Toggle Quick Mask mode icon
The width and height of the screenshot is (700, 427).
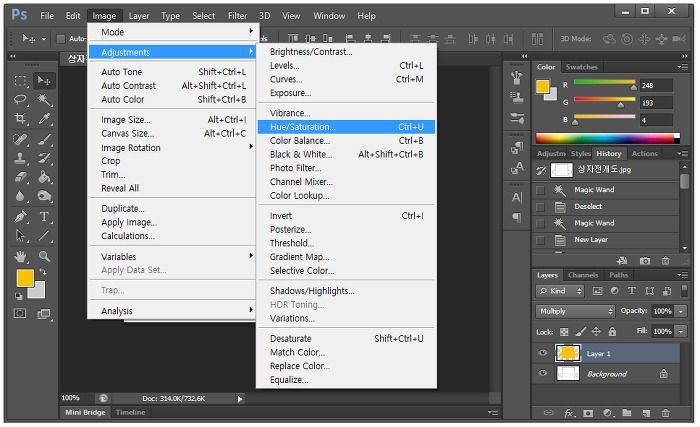(x=20, y=313)
